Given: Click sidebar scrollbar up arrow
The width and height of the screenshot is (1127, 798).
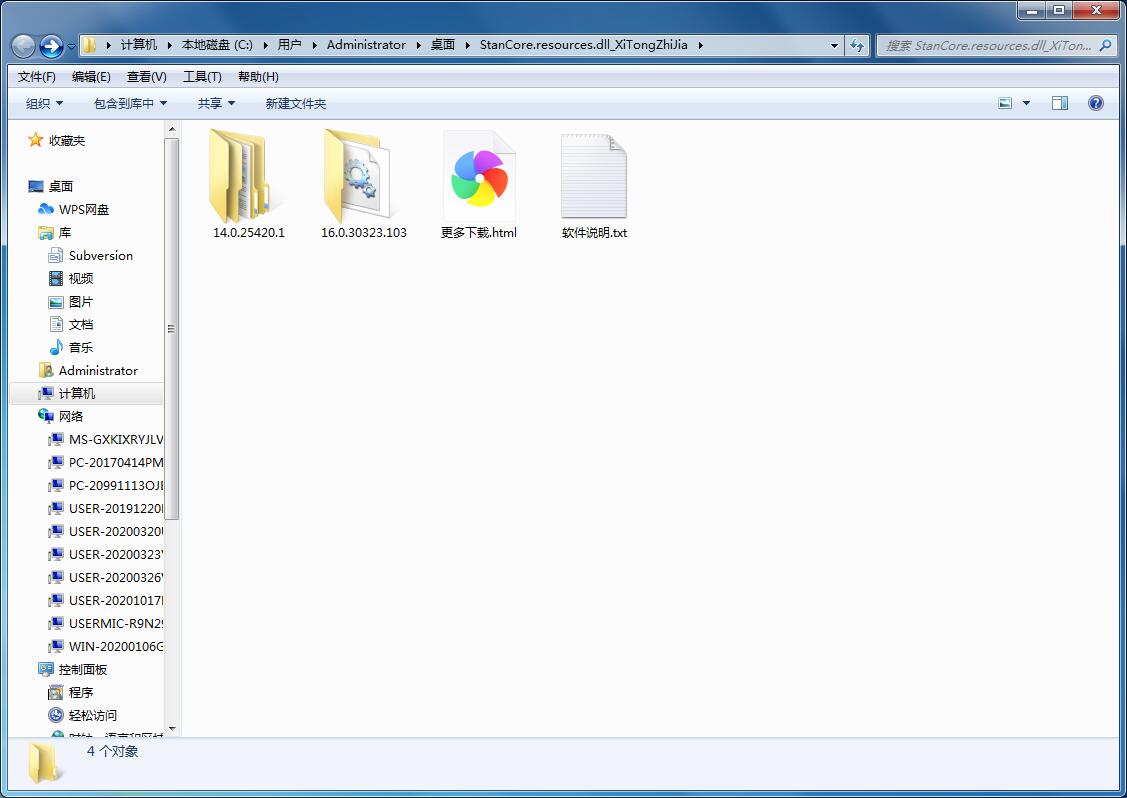Looking at the screenshot, I should coord(172,129).
